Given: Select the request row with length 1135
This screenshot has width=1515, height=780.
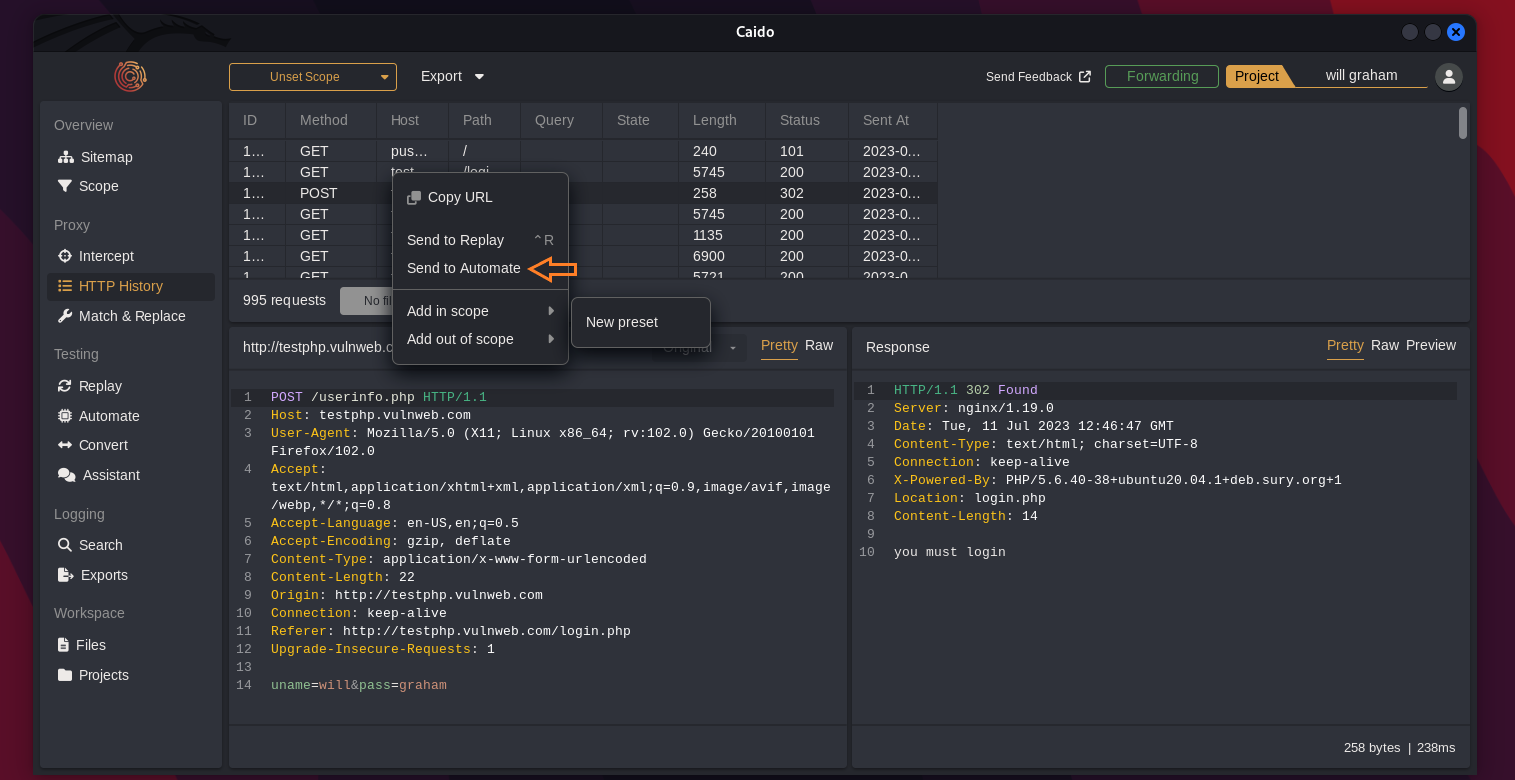Looking at the screenshot, I should [x=583, y=235].
